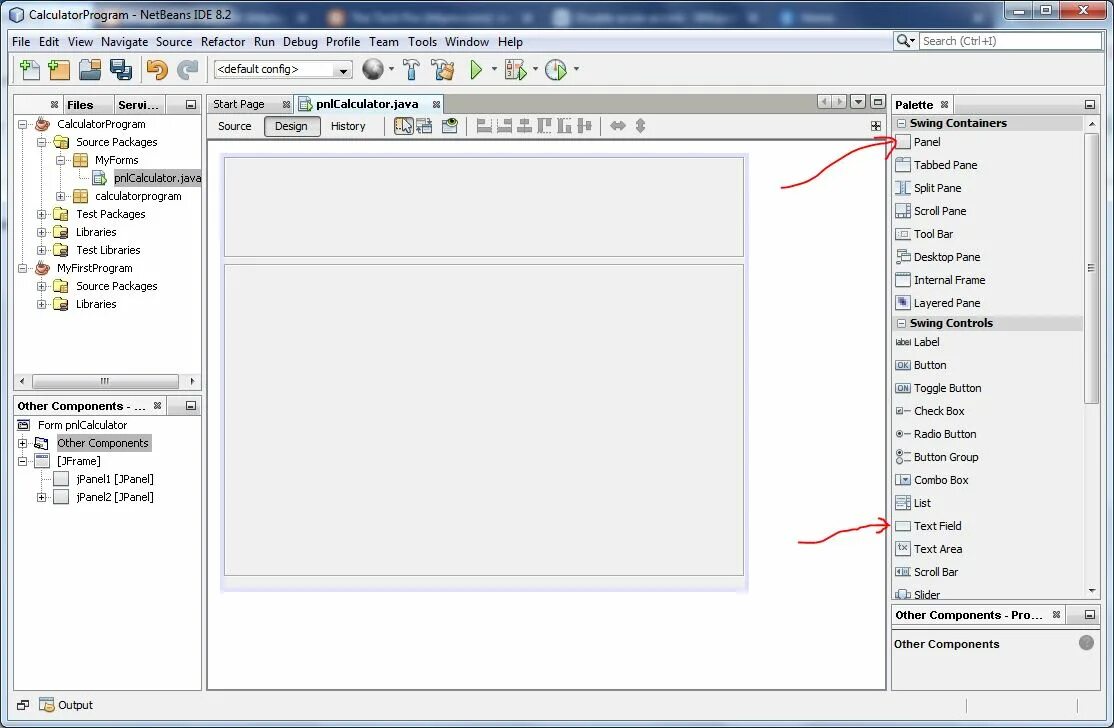Click the align top in row icon
Screen dimensions: 1114x728
tap(544, 126)
